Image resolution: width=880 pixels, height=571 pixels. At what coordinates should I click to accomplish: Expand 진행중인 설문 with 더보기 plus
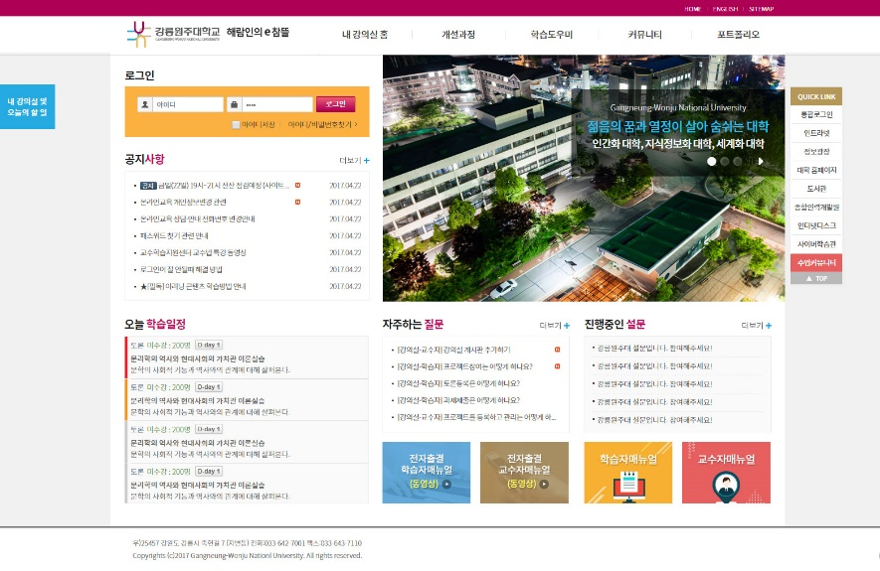(x=756, y=325)
